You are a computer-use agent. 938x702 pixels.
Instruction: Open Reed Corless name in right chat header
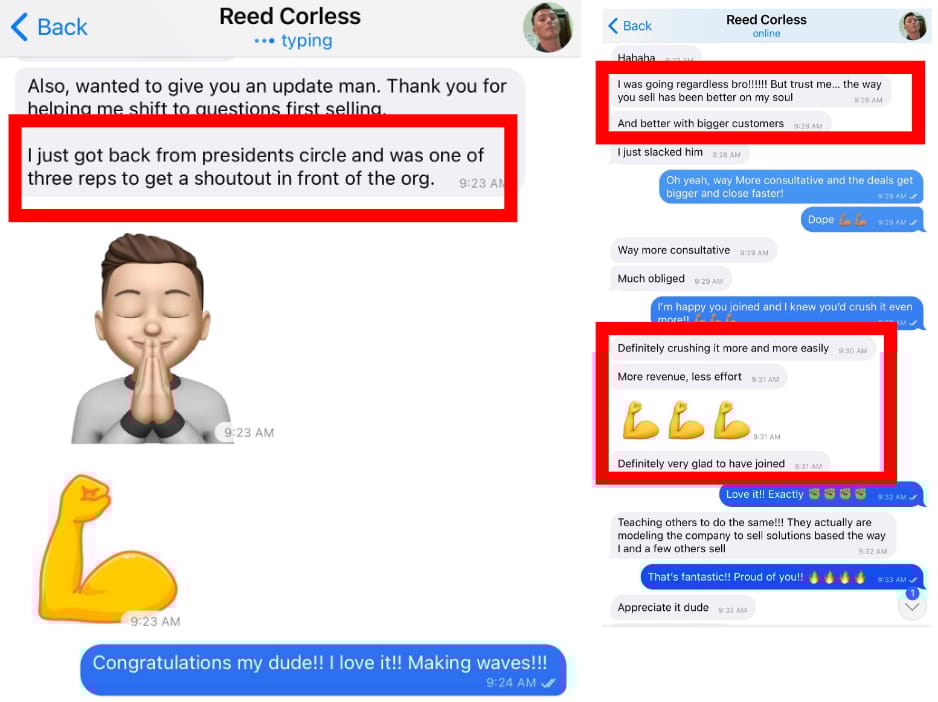click(766, 20)
